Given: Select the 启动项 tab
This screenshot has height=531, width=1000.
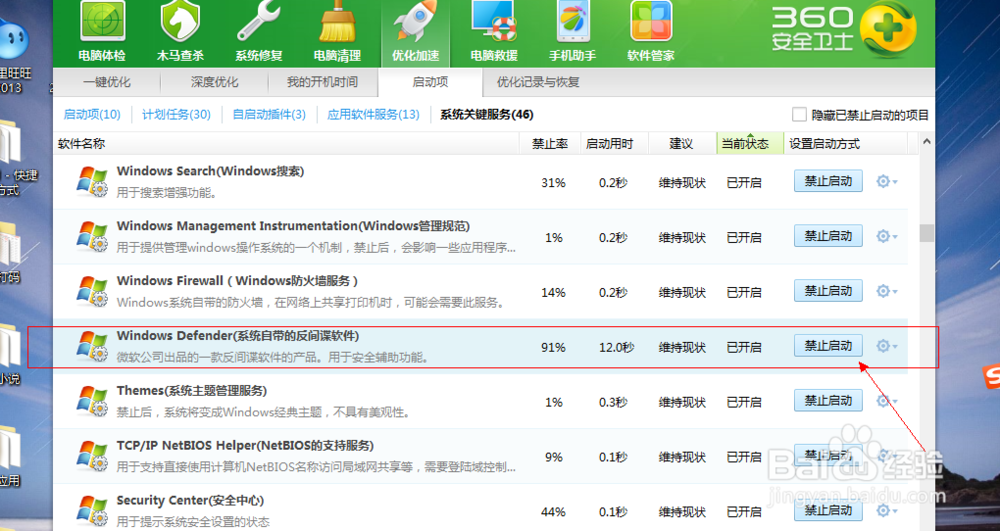Looking at the screenshot, I should [x=430, y=82].
